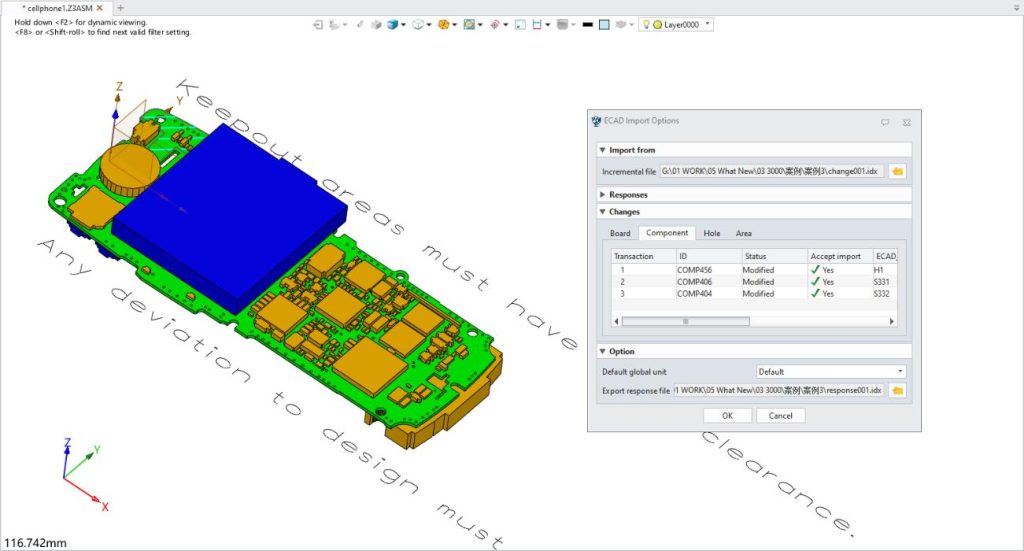Screen dimensions: 1024x551
Task: Open the Default global unit dropdown
Action: point(830,372)
